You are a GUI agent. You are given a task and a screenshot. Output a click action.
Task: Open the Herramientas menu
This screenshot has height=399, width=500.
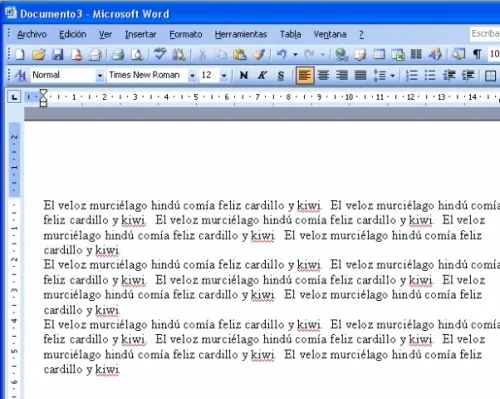point(241,34)
